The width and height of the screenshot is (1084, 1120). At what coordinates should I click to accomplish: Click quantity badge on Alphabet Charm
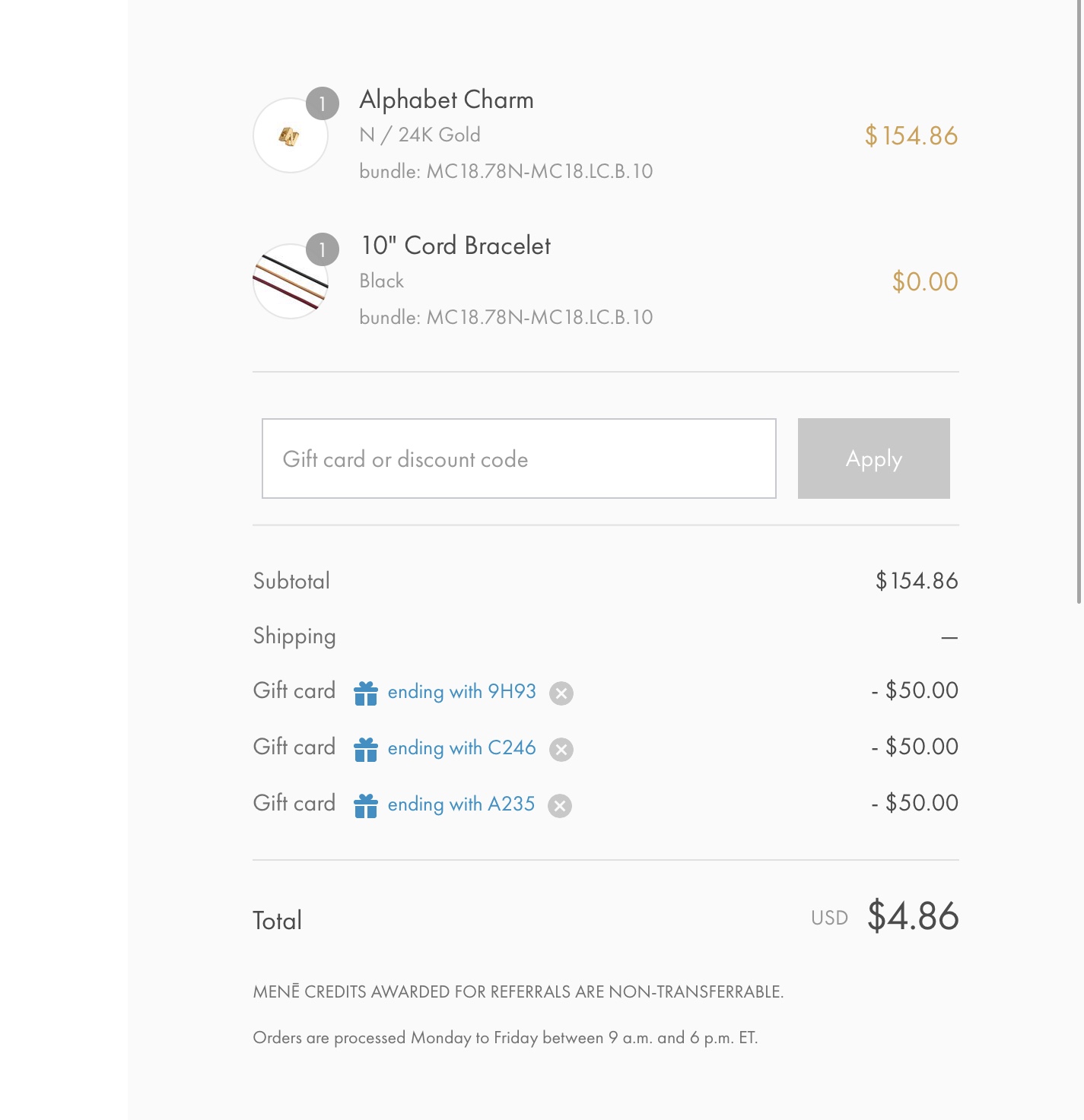(x=323, y=103)
